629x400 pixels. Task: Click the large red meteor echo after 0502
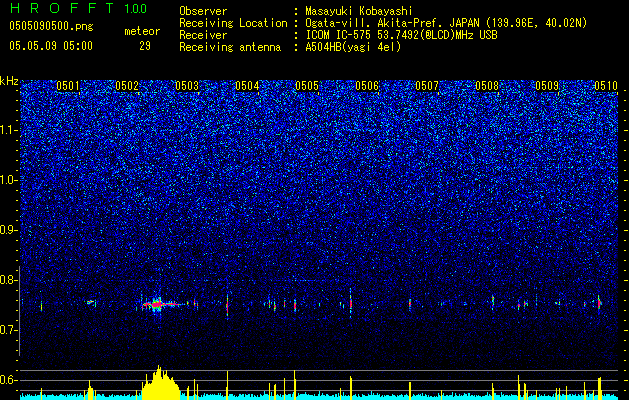(x=157, y=305)
